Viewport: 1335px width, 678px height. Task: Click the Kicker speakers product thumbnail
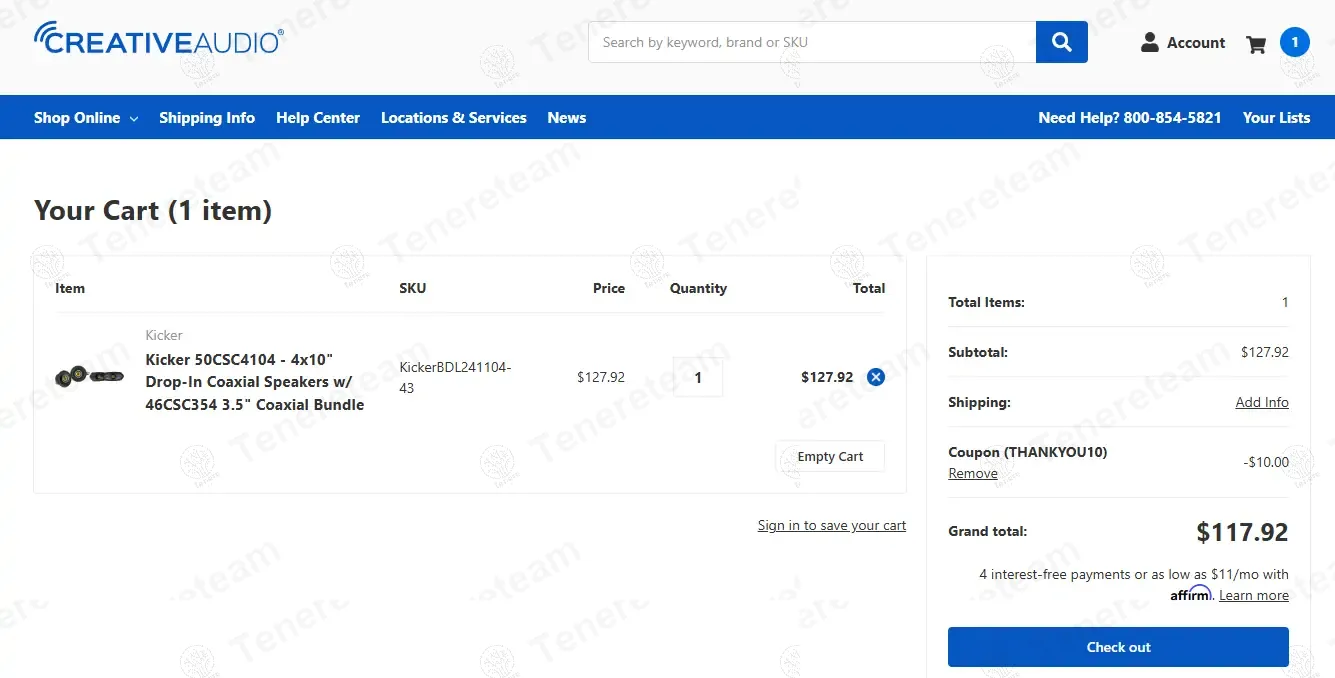click(90, 377)
